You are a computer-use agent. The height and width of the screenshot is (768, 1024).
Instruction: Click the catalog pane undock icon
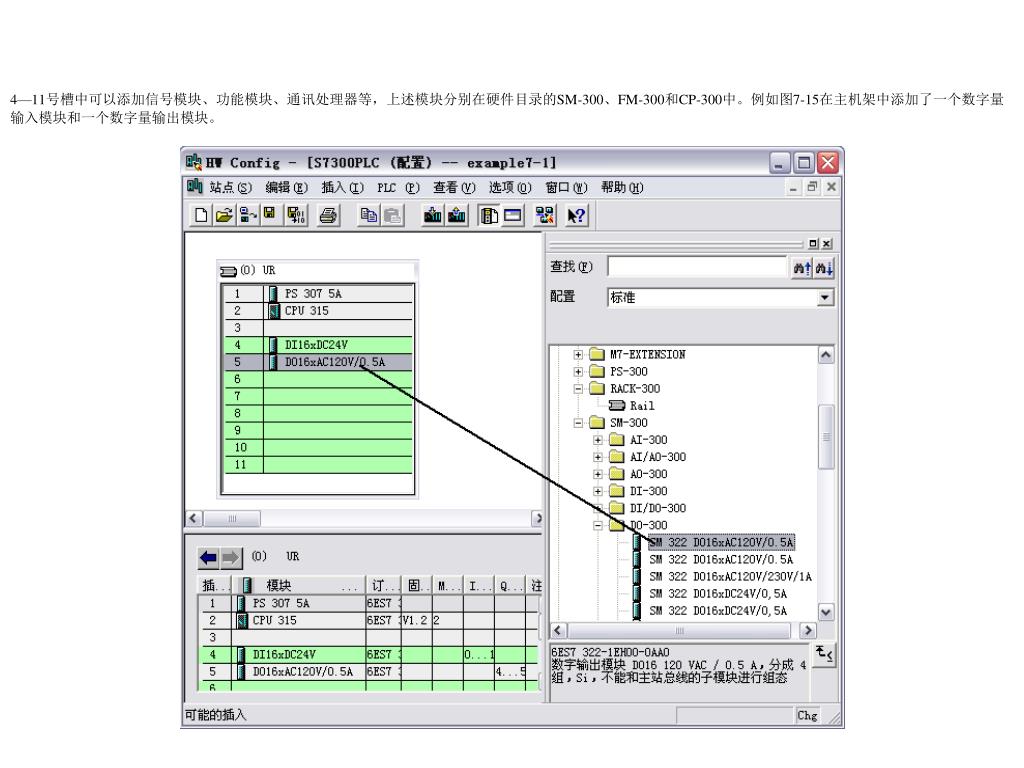coord(813,243)
